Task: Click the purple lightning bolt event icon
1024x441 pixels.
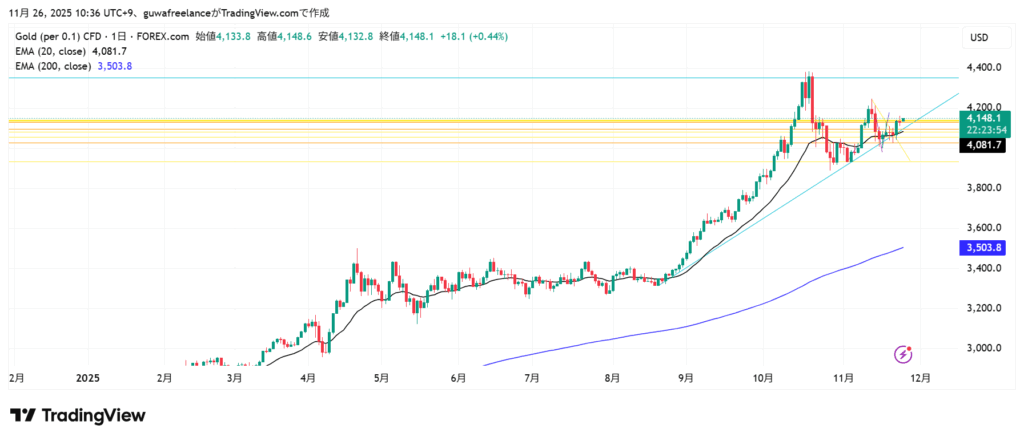Action: pos(904,354)
